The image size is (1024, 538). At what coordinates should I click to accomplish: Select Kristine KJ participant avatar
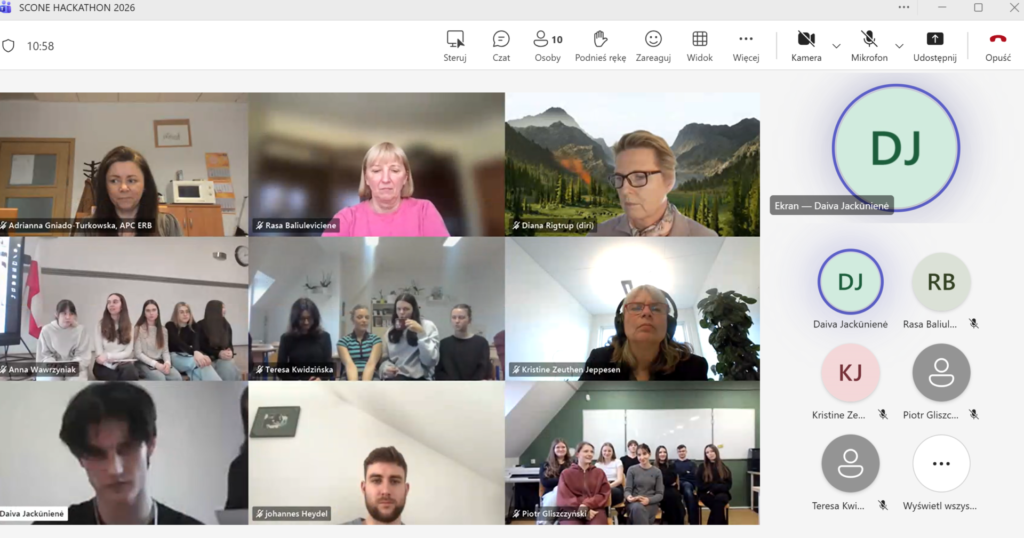pos(850,374)
